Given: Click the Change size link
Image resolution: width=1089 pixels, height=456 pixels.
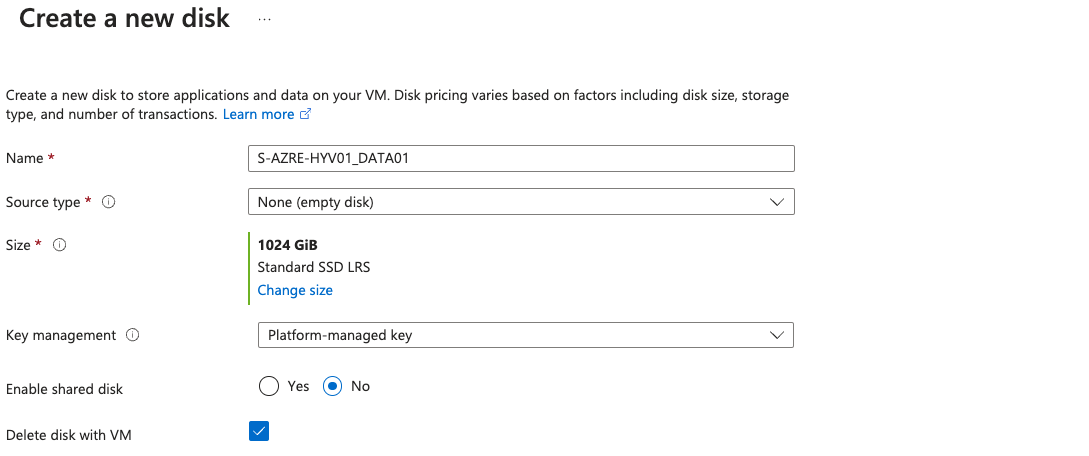Looking at the screenshot, I should (x=295, y=290).
